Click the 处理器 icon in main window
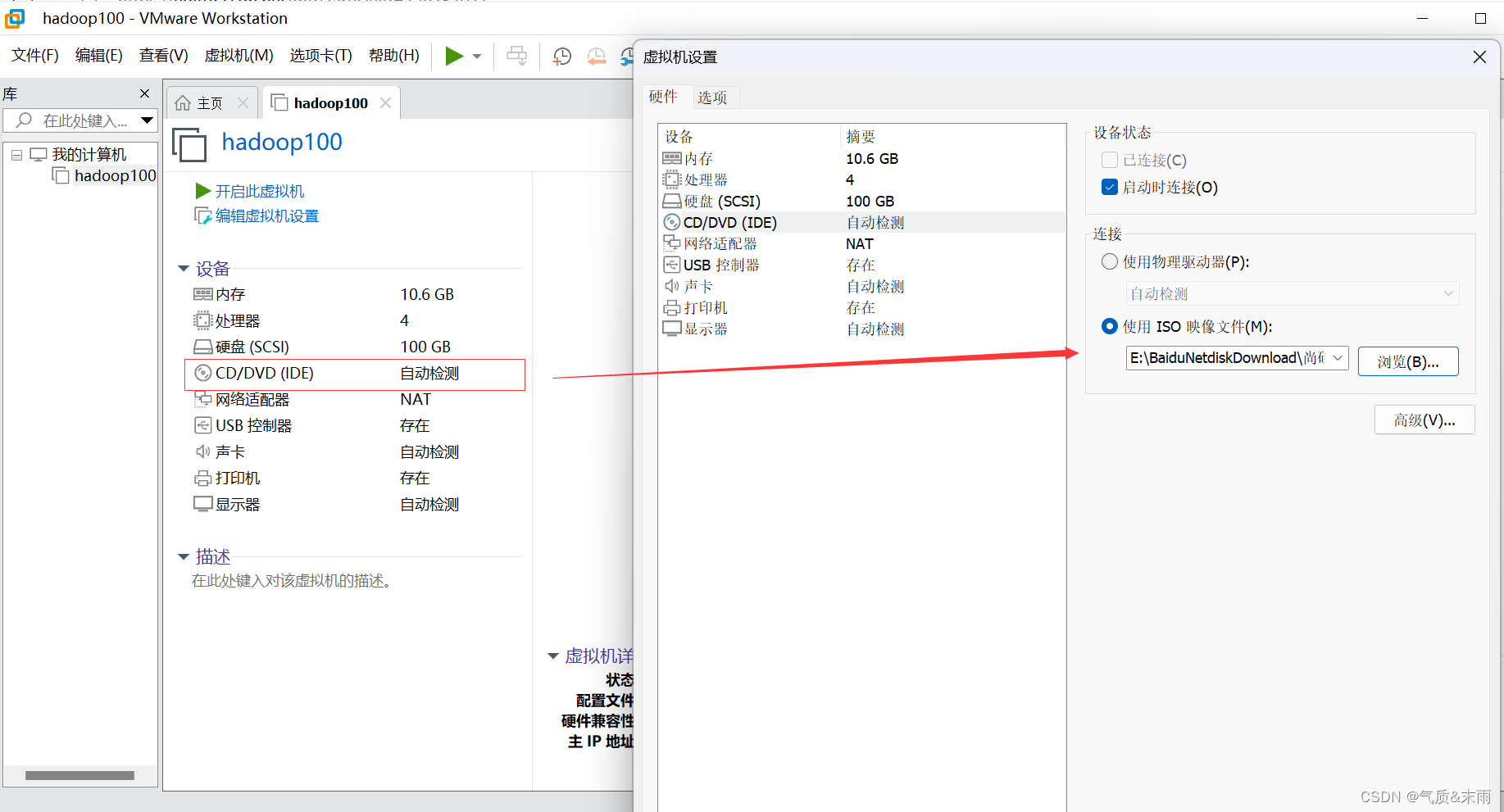The width and height of the screenshot is (1504, 812). pos(202,320)
